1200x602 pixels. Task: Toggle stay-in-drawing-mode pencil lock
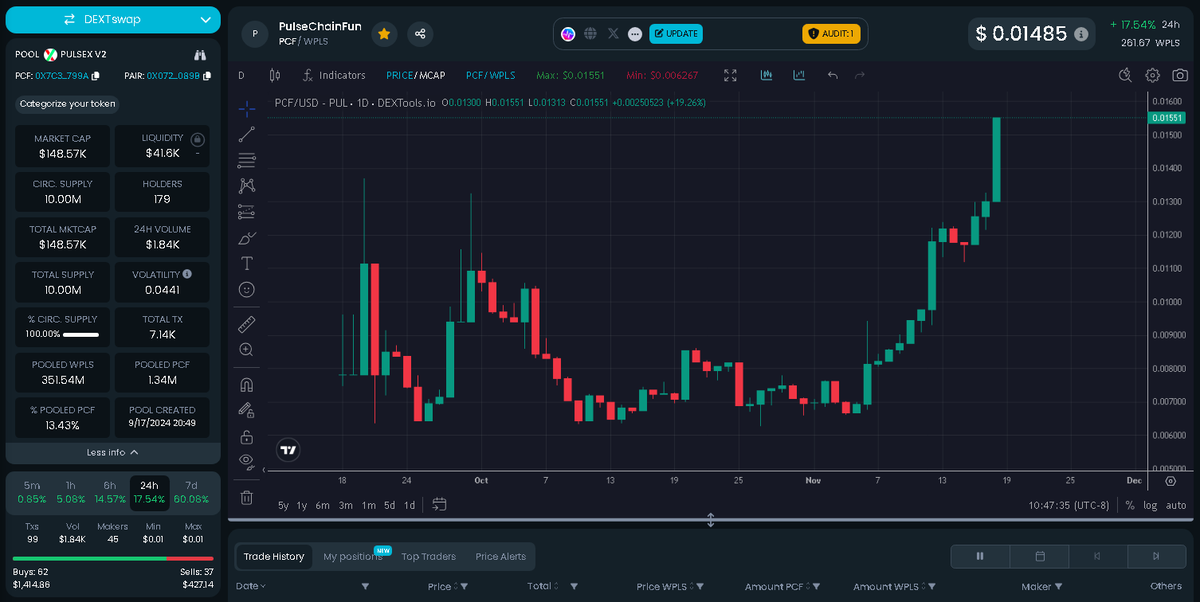click(x=247, y=411)
